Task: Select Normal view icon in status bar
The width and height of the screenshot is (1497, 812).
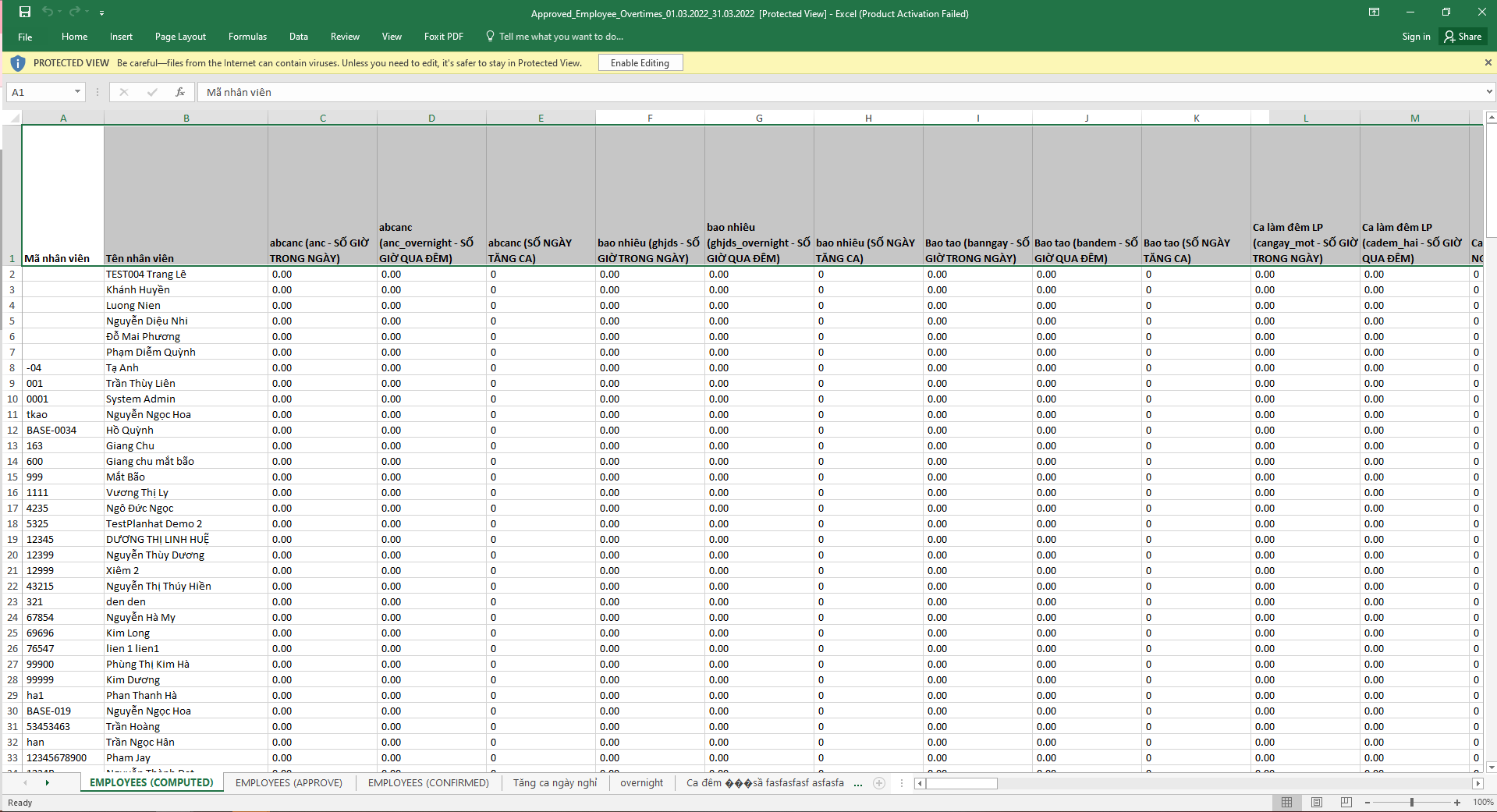Action: (x=1287, y=802)
